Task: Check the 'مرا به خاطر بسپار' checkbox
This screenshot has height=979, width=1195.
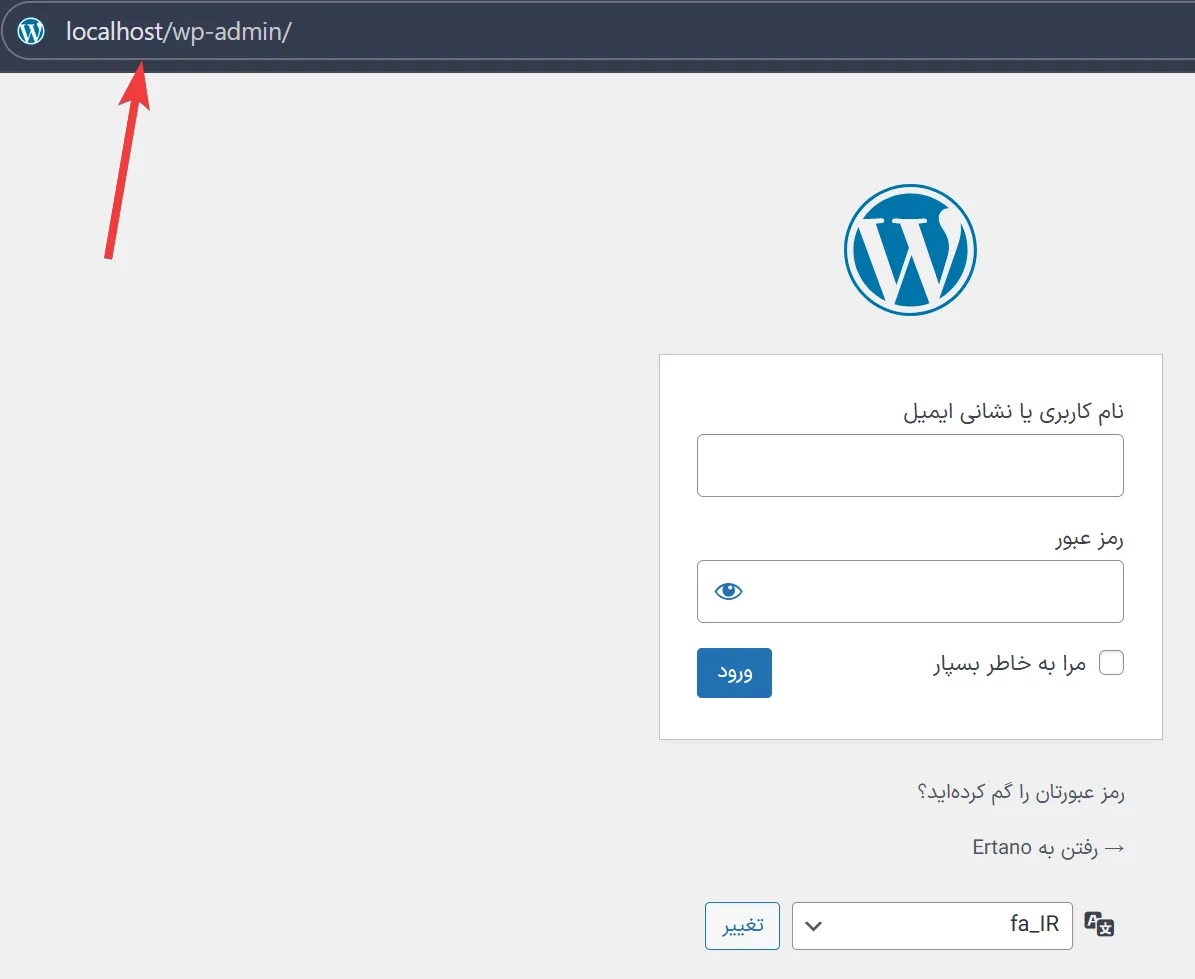Action: 1111,663
